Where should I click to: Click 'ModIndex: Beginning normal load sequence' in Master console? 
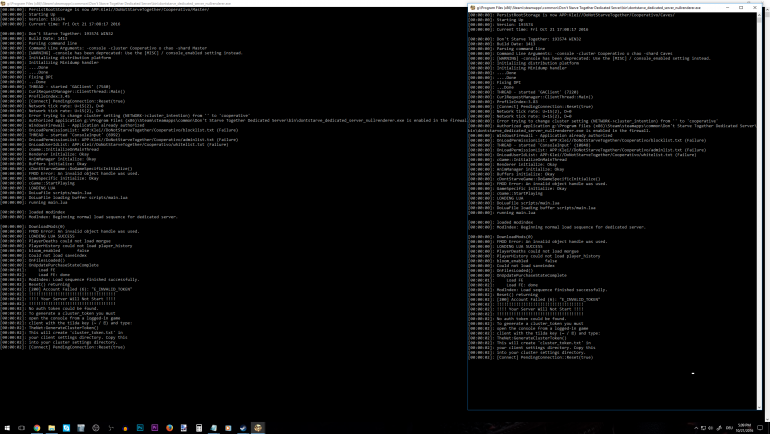[x=103, y=217]
